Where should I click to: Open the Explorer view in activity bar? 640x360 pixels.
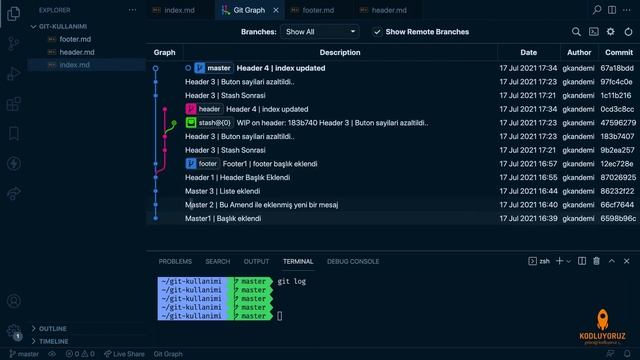tap(13, 13)
